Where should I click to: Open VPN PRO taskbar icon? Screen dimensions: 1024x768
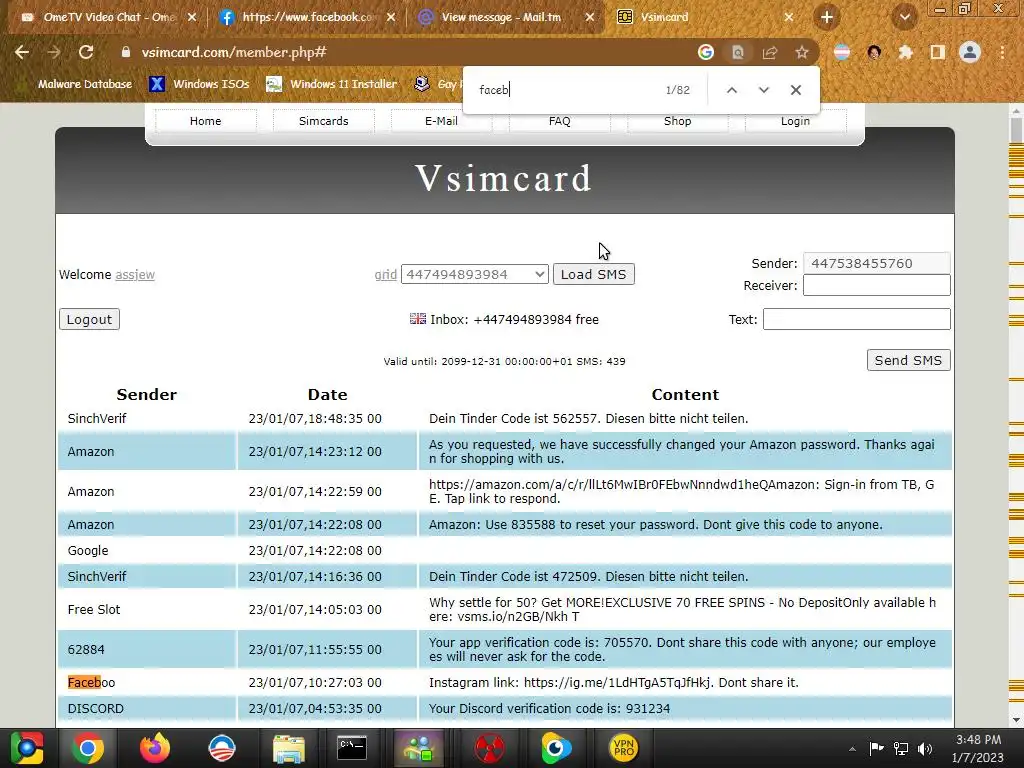[624, 748]
